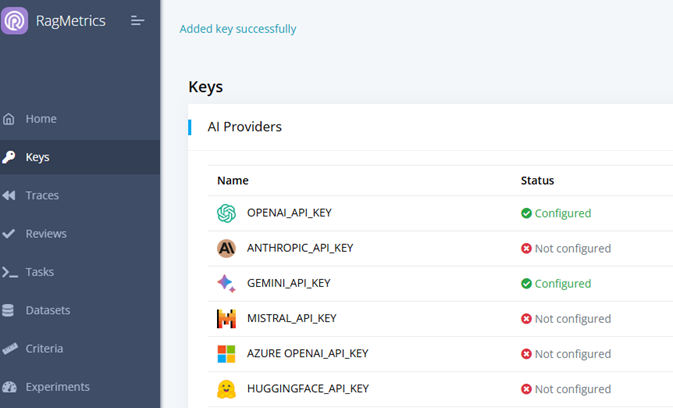
Task: Open the Criteria page
Action: pyautogui.click(x=44, y=348)
